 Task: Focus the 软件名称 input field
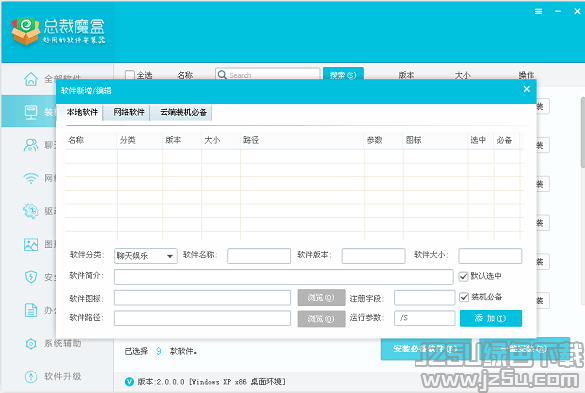pos(259,256)
